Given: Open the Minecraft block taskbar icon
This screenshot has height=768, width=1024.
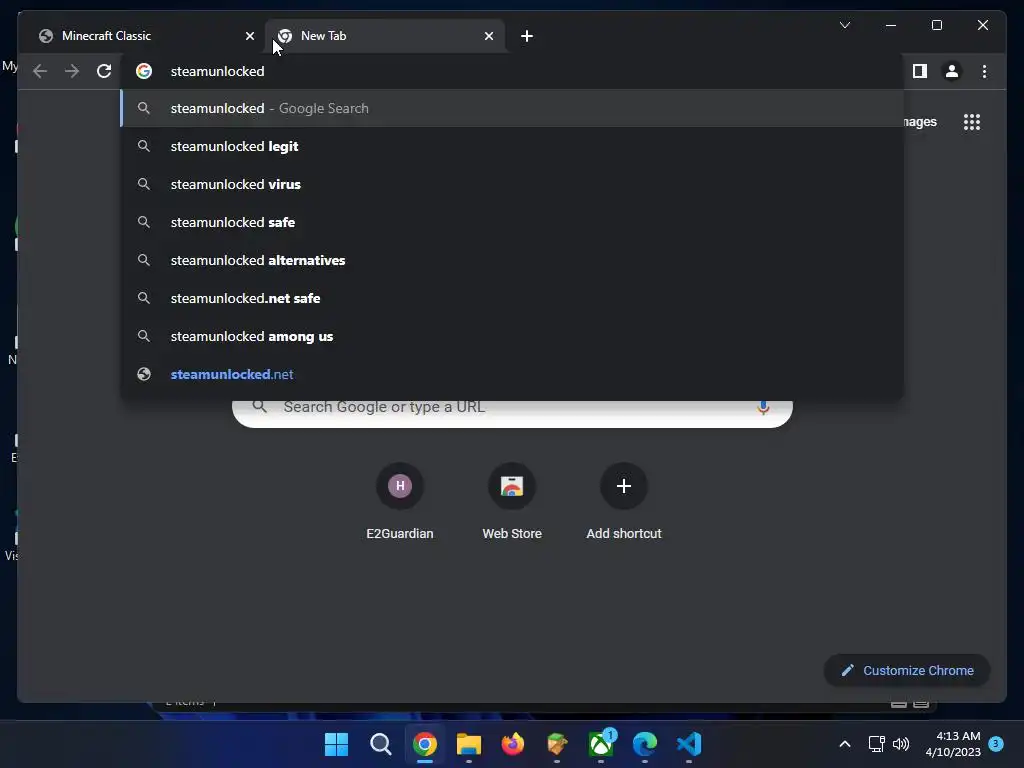Looking at the screenshot, I should (x=556, y=744).
